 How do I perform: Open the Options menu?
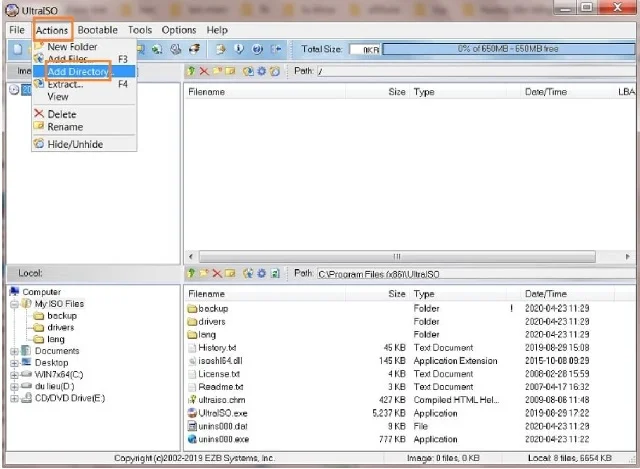pos(179,30)
